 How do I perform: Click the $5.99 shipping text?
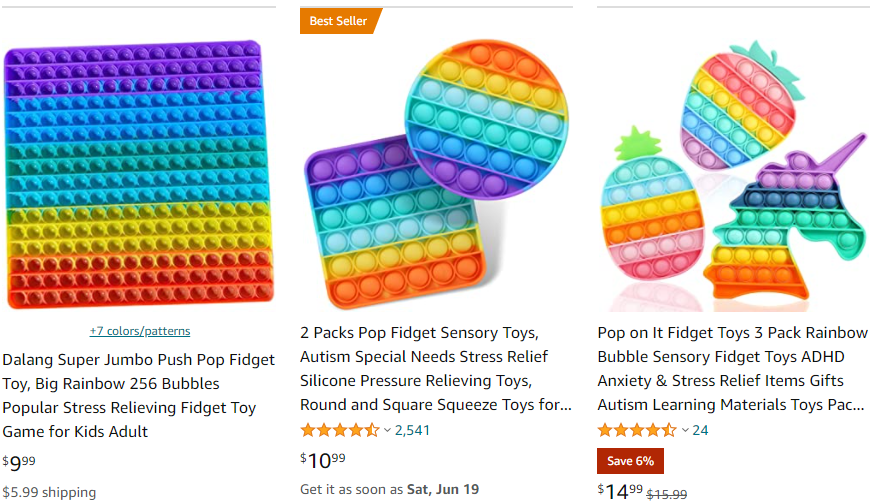pos(49,492)
